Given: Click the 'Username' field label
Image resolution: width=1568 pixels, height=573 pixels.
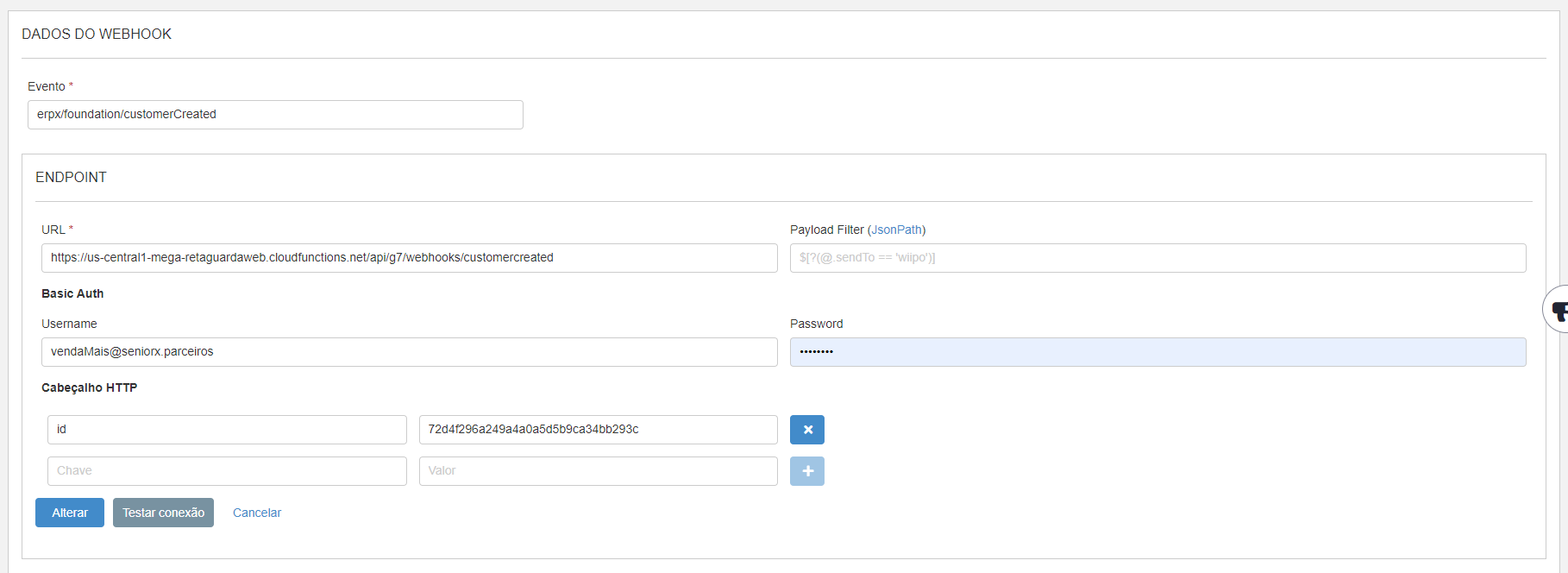Looking at the screenshot, I should (69, 324).
